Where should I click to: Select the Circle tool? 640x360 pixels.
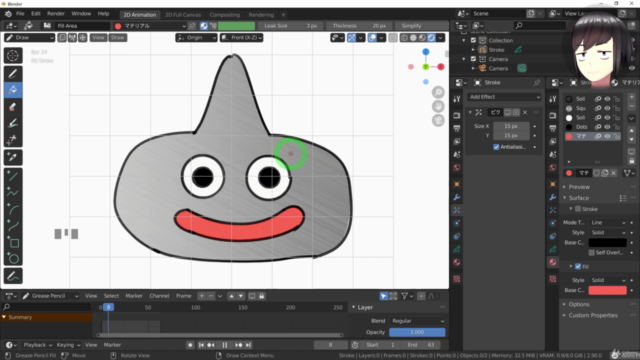point(13,259)
